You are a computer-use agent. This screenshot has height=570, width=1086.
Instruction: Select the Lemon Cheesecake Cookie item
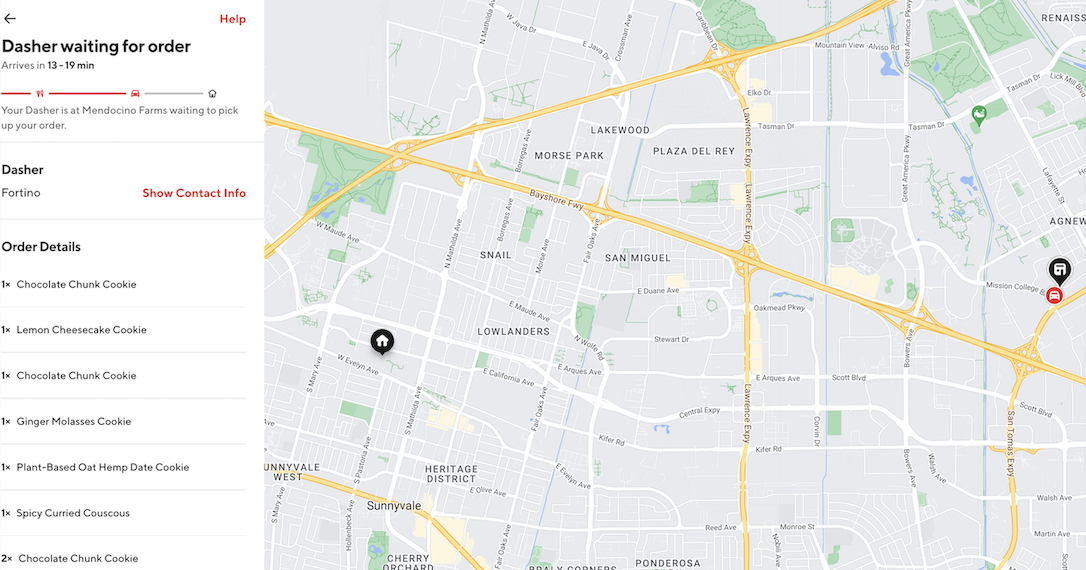[123, 330]
